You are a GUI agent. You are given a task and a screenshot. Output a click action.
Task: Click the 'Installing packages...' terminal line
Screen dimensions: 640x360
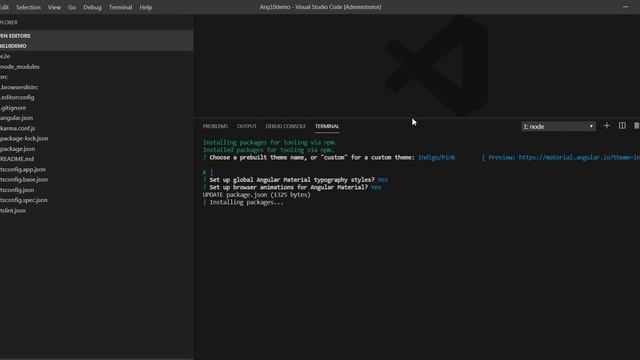[x=246, y=202]
